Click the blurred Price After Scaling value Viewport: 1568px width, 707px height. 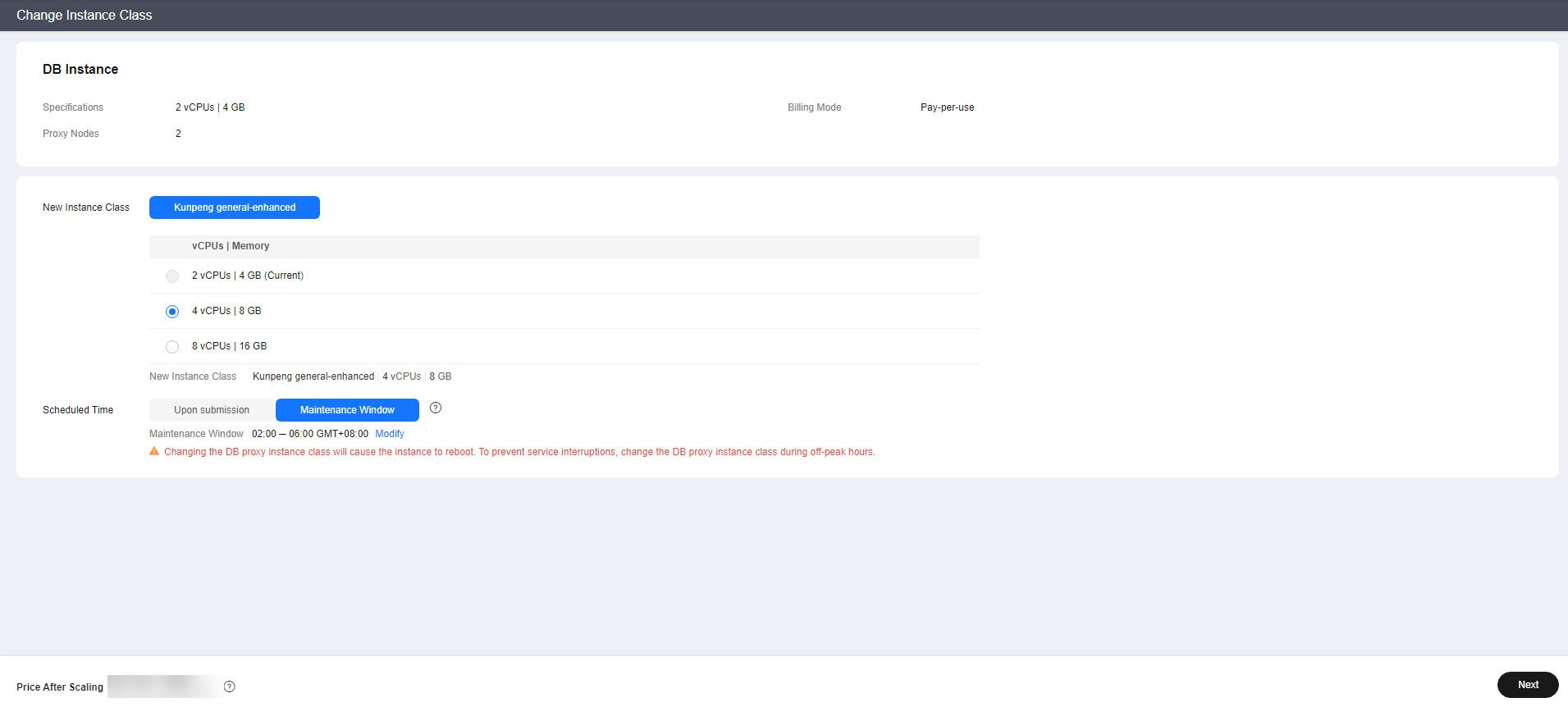coord(163,686)
